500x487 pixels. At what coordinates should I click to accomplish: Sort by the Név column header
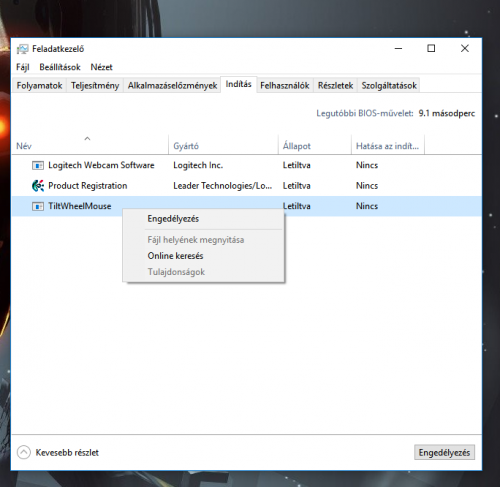pyautogui.click(x=90, y=145)
